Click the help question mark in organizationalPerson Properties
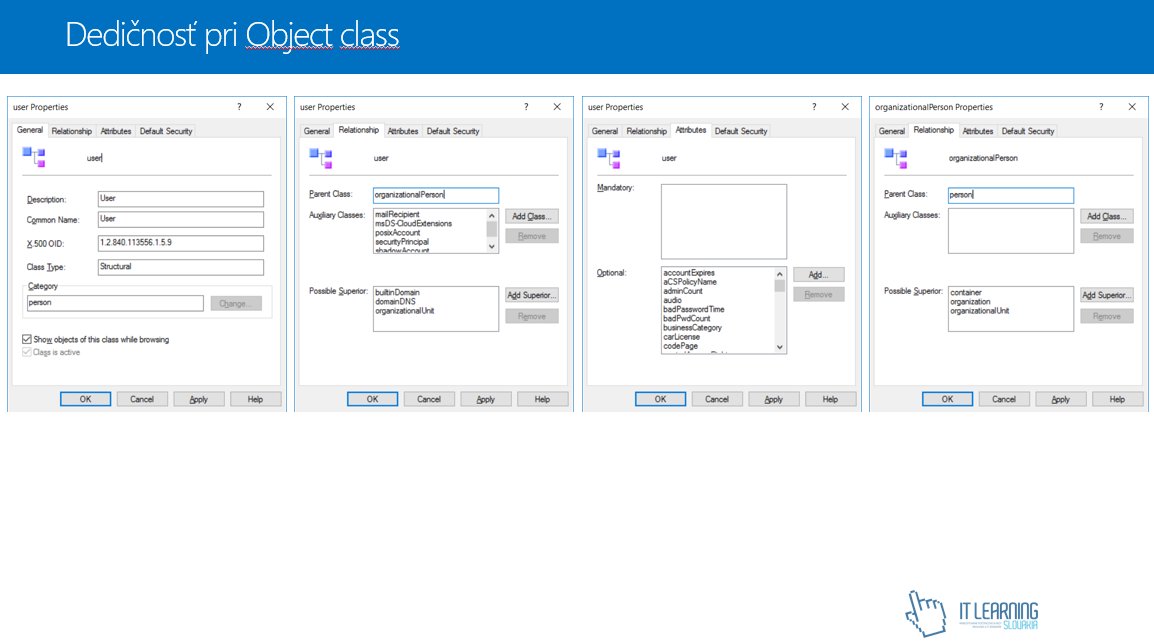This screenshot has width=1154, height=642. click(x=1101, y=107)
